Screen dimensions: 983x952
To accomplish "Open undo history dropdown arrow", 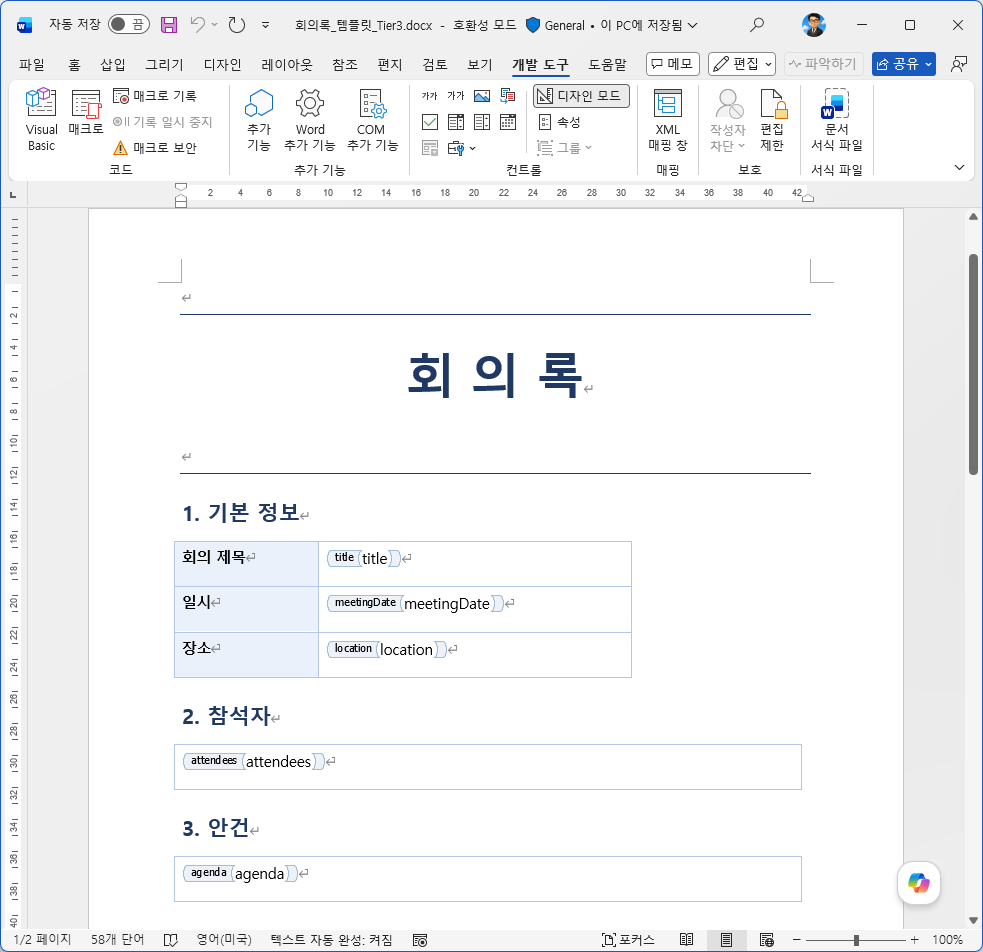I will [214, 25].
